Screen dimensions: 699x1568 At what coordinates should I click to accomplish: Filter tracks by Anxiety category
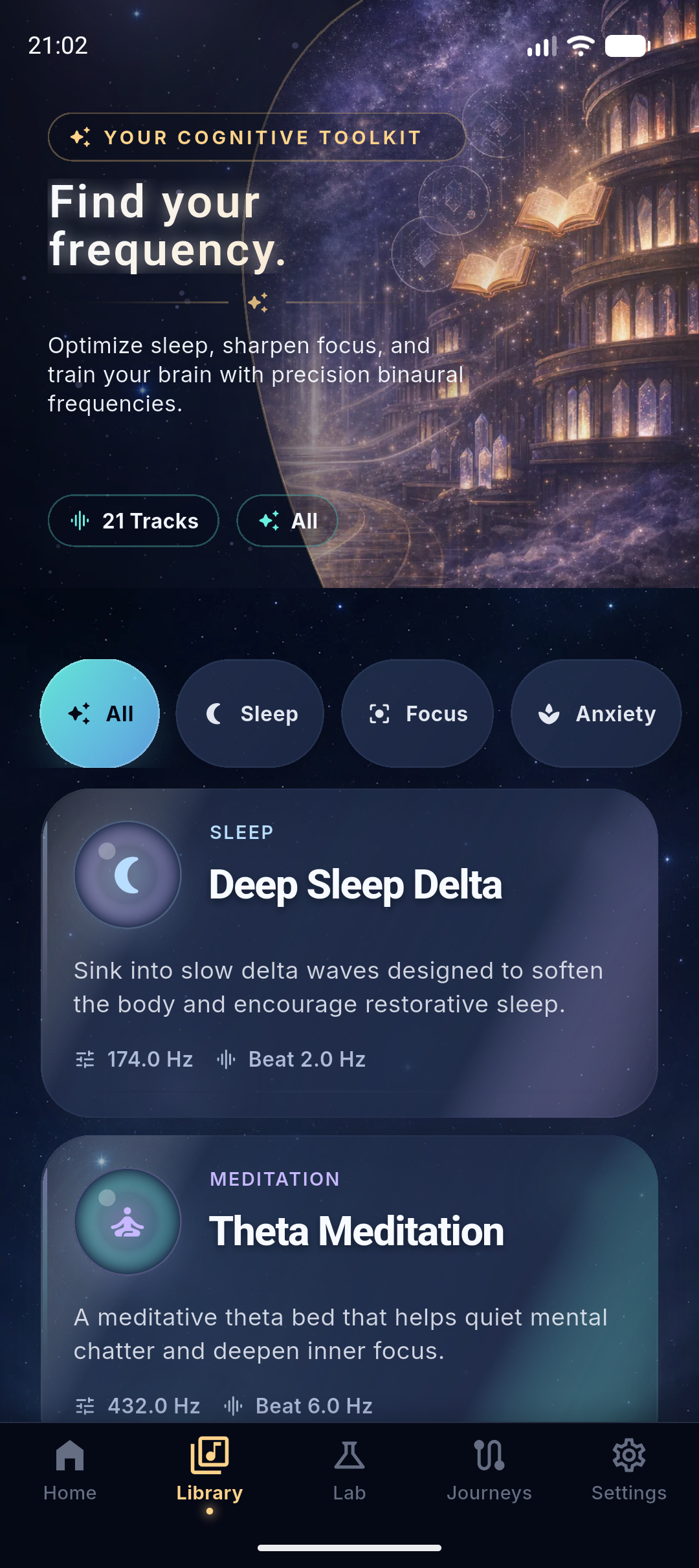point(596,713)
